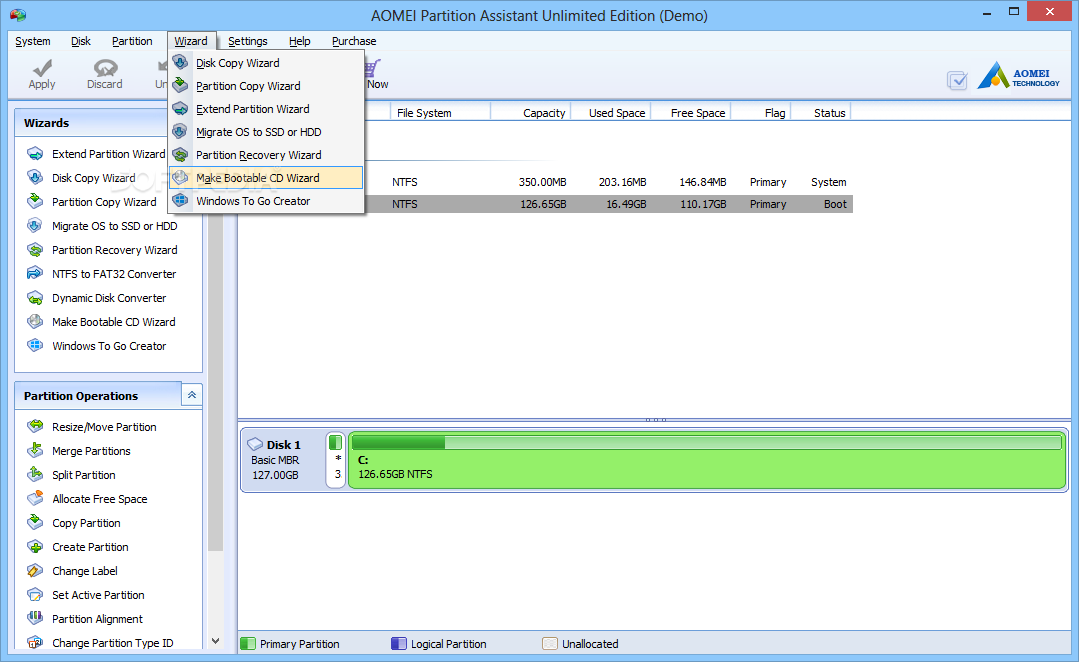Click the Split Partition icon
The height and width of the screenshot is (662, 1079).
(35, 475)
